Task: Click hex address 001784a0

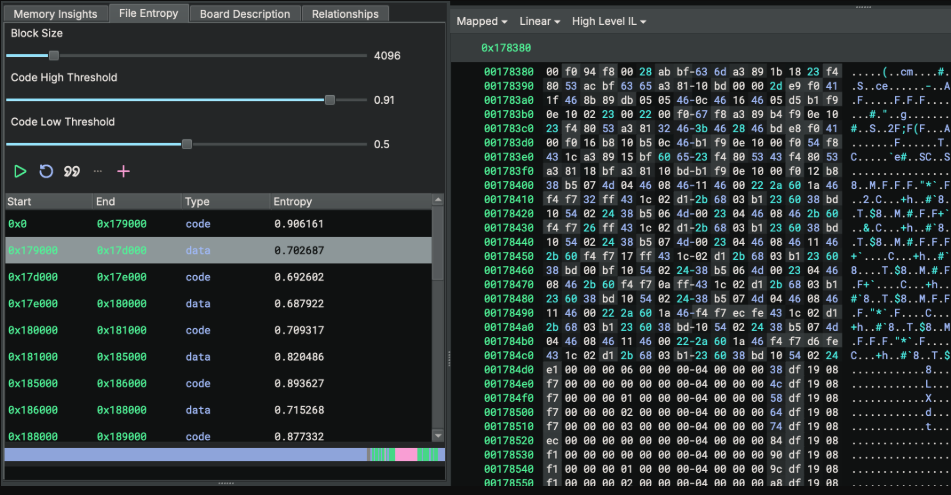Action: tap(509, 327)
